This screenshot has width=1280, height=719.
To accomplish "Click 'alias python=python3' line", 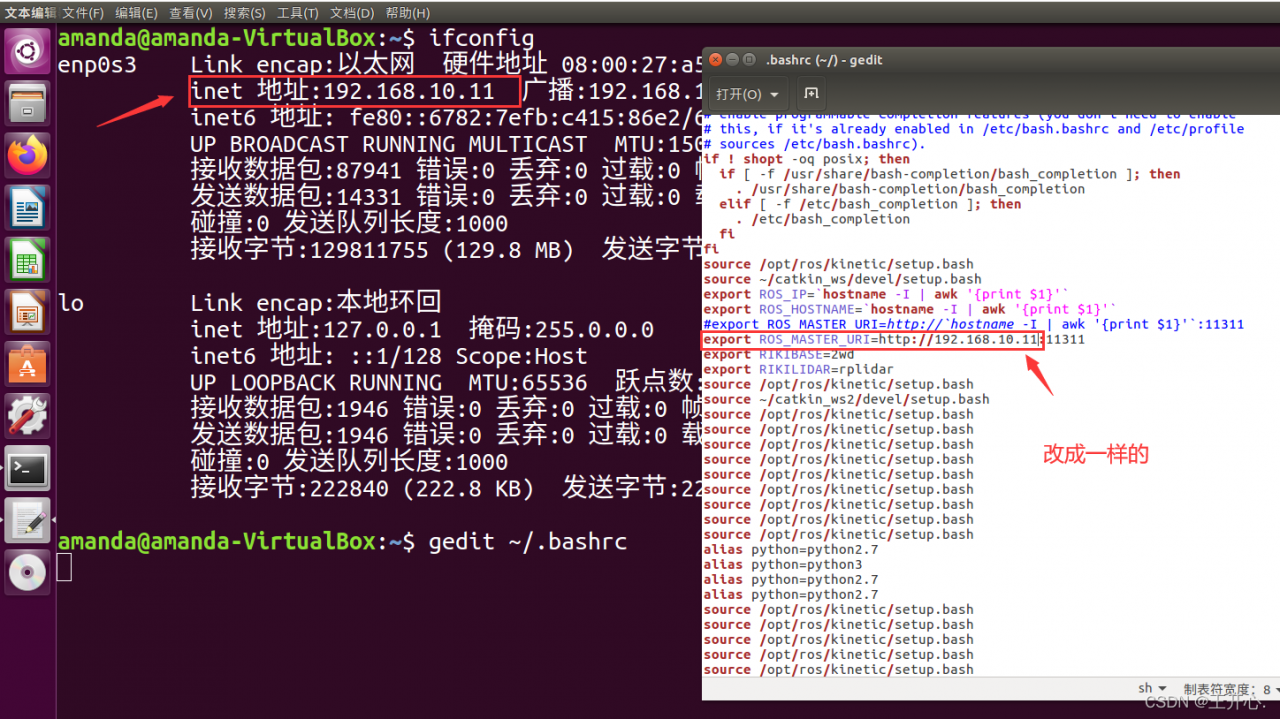I will coord(782,564).
